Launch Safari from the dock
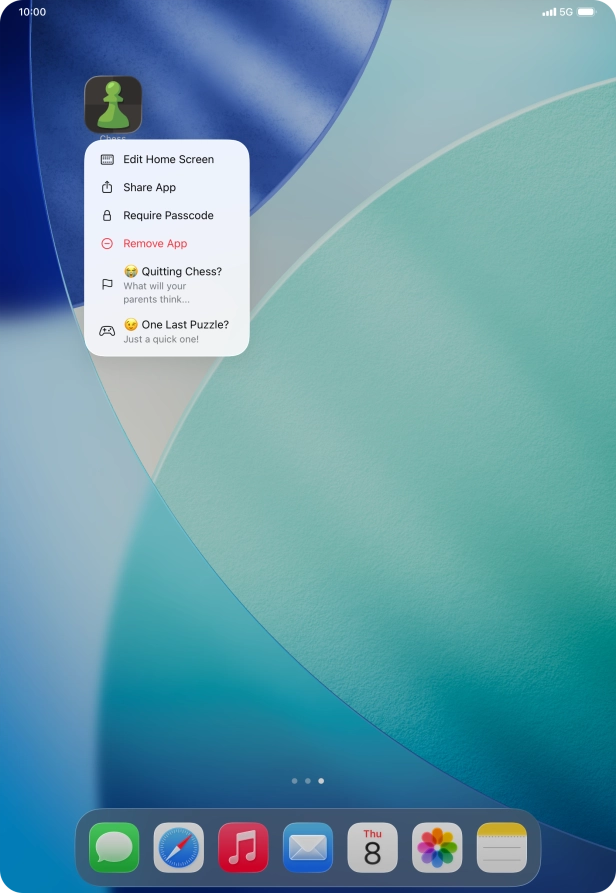616x893 pixels. pos(179,848)
